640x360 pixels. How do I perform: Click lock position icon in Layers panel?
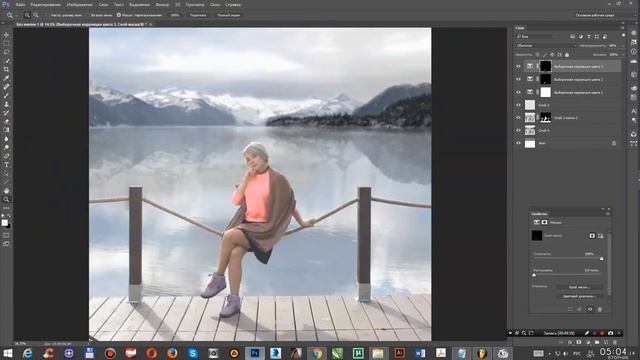pos(552,55)
